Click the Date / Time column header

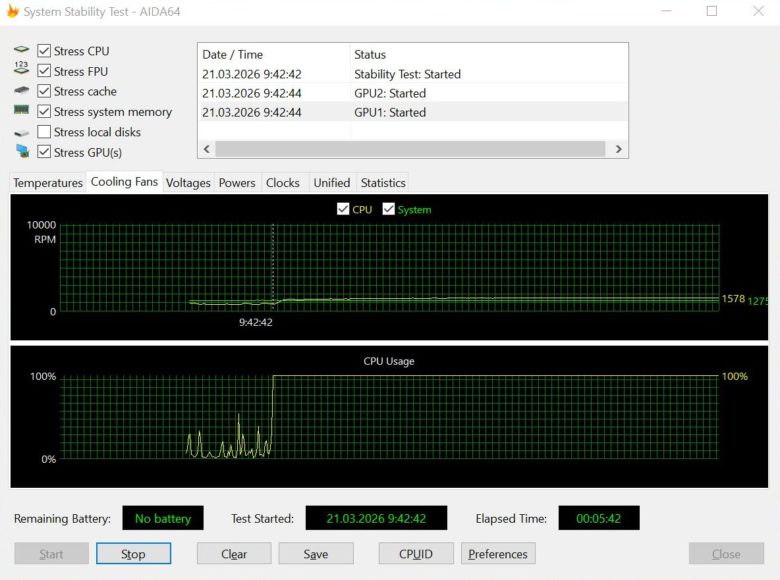click(x=274, y=54)
